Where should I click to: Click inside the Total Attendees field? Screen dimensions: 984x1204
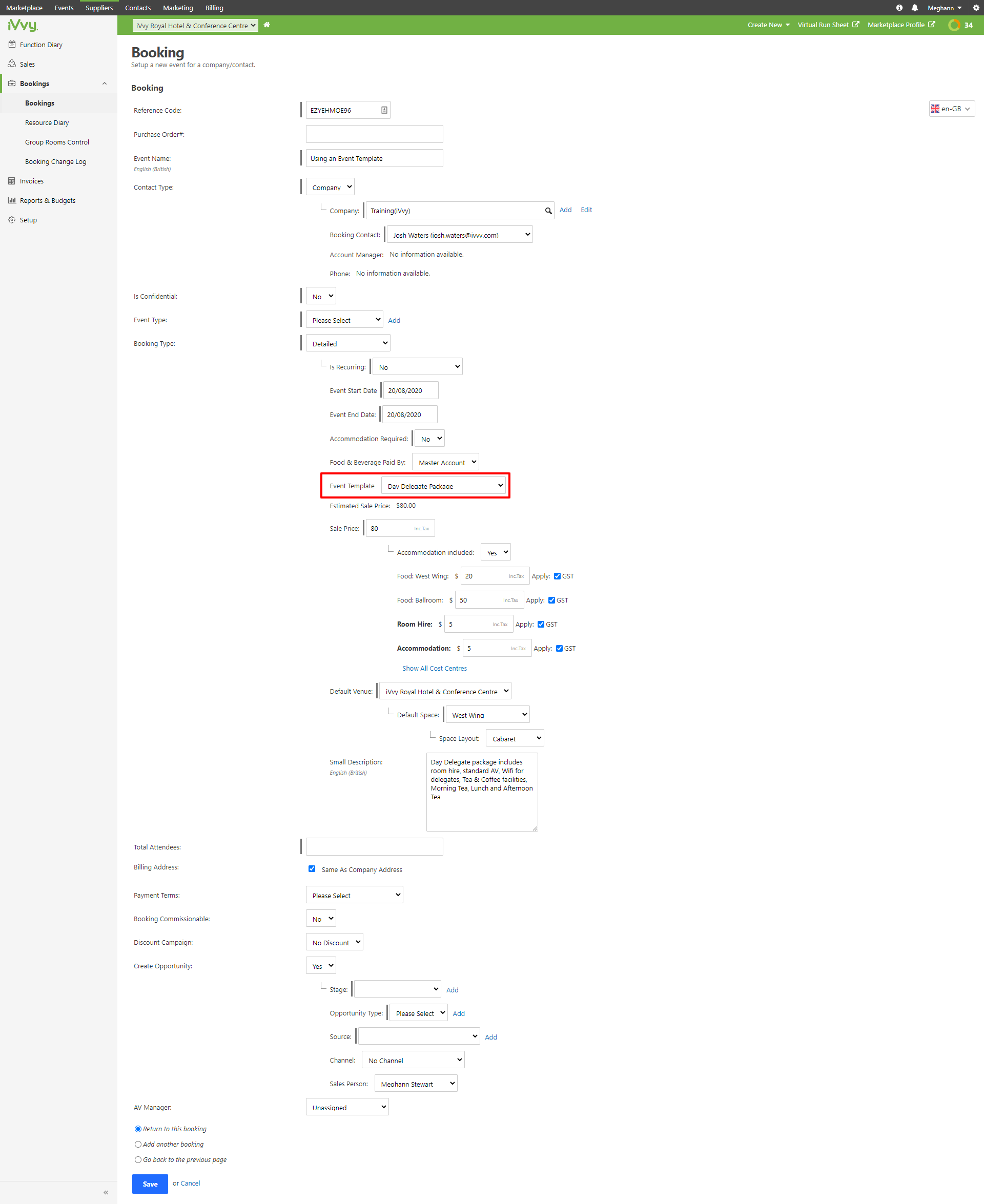click(x=374, y=846)
